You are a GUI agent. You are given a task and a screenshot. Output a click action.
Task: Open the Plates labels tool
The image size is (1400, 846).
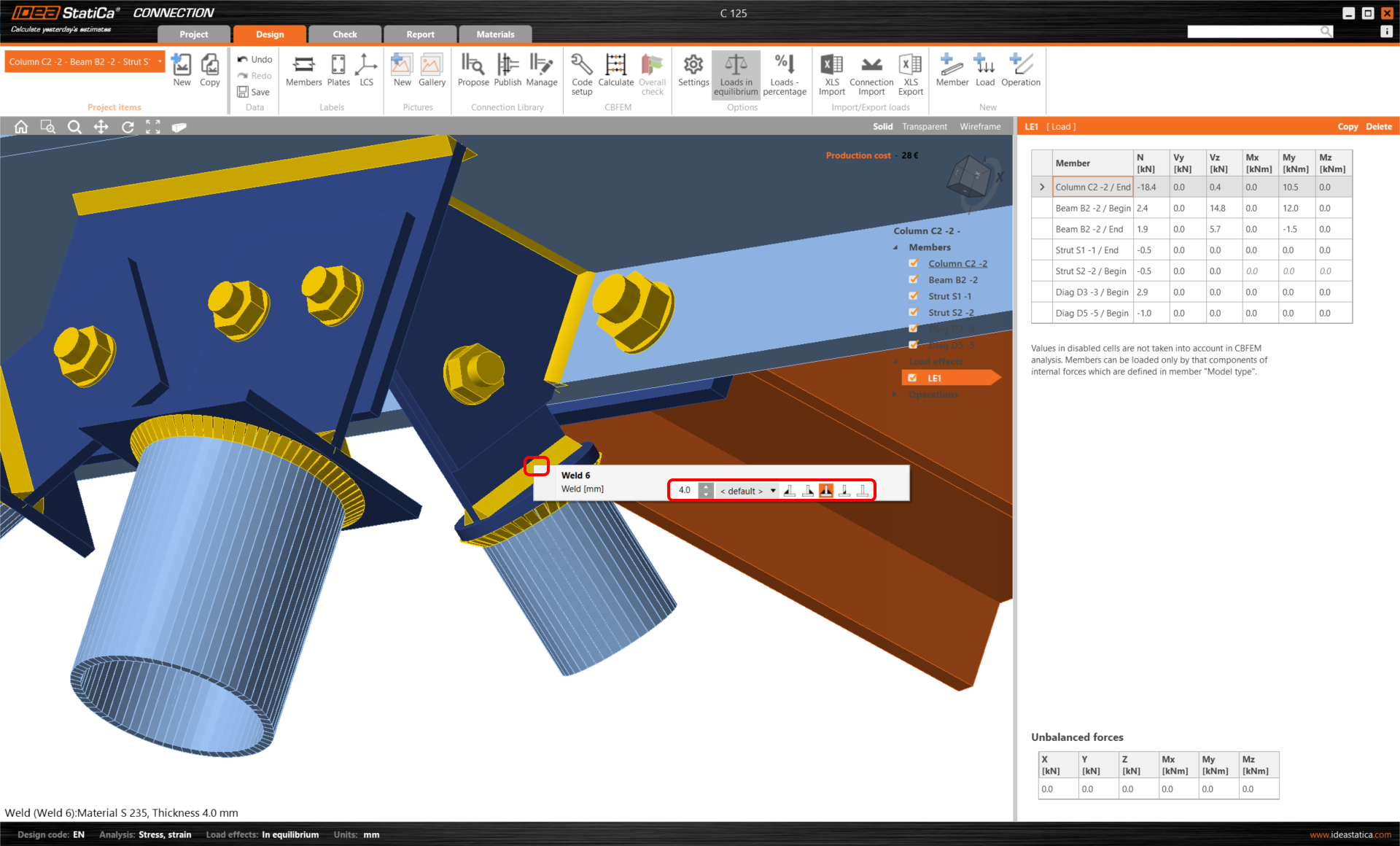coord(338,71)
